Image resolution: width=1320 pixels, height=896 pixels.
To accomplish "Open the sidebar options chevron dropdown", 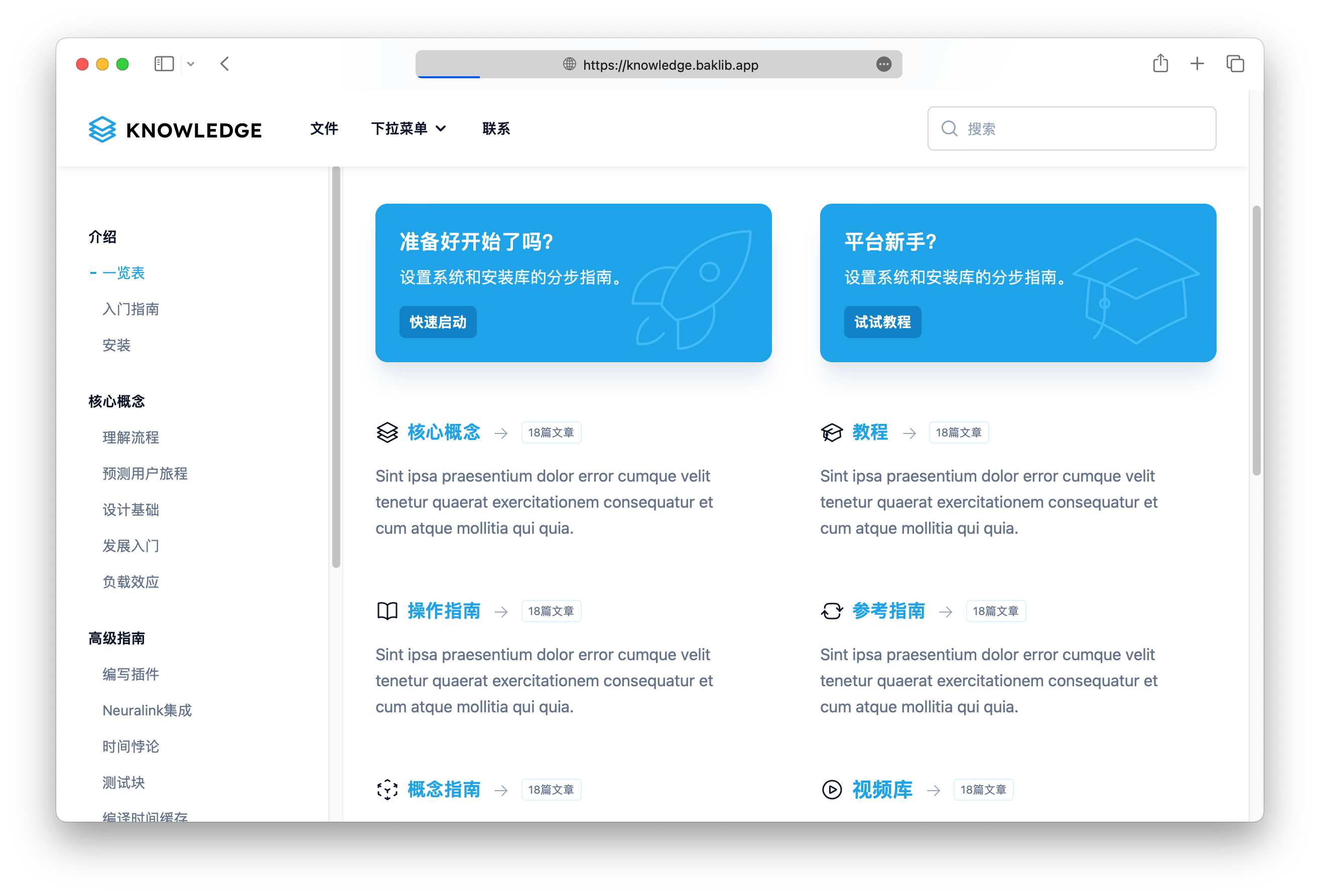I will click(x=191, y=64).
